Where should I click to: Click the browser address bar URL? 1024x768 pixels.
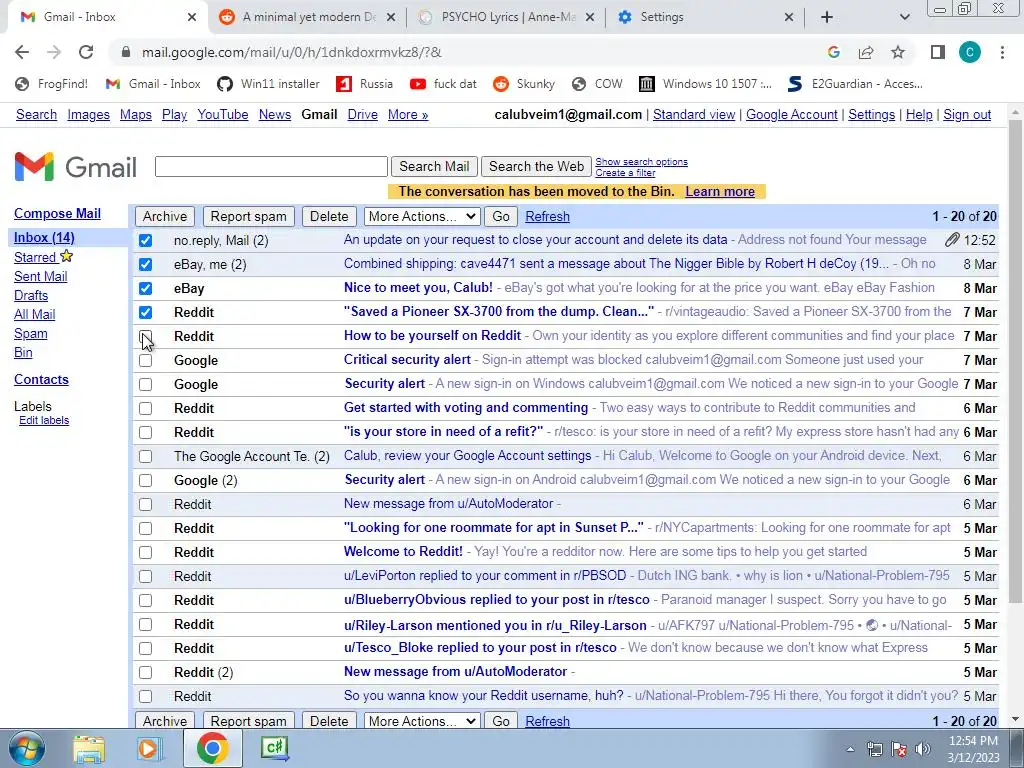(x=291, y=52)
